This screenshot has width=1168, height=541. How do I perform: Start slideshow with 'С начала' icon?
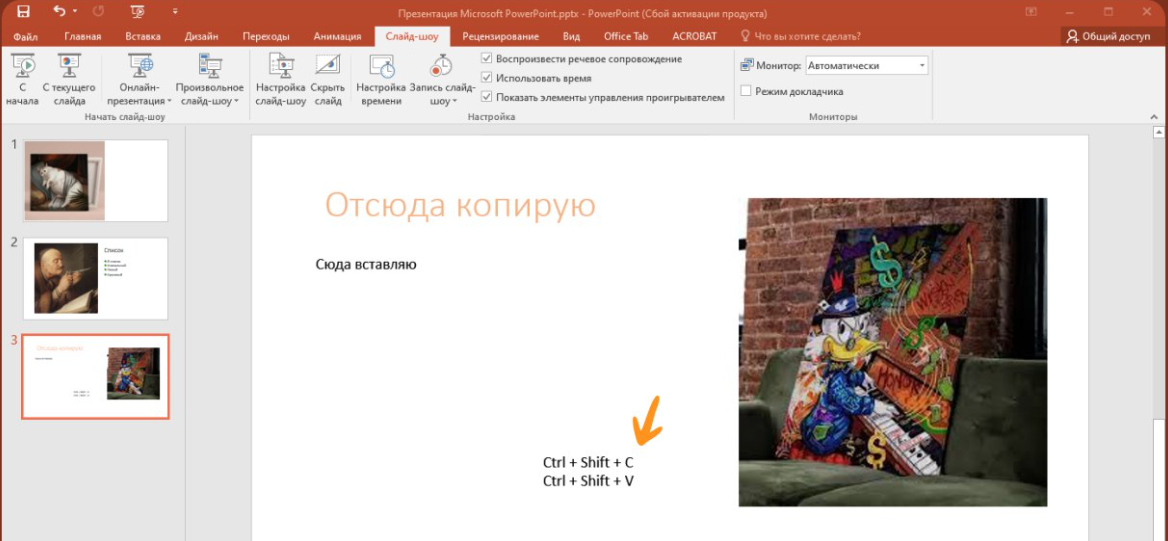click(x=22, y=66)
